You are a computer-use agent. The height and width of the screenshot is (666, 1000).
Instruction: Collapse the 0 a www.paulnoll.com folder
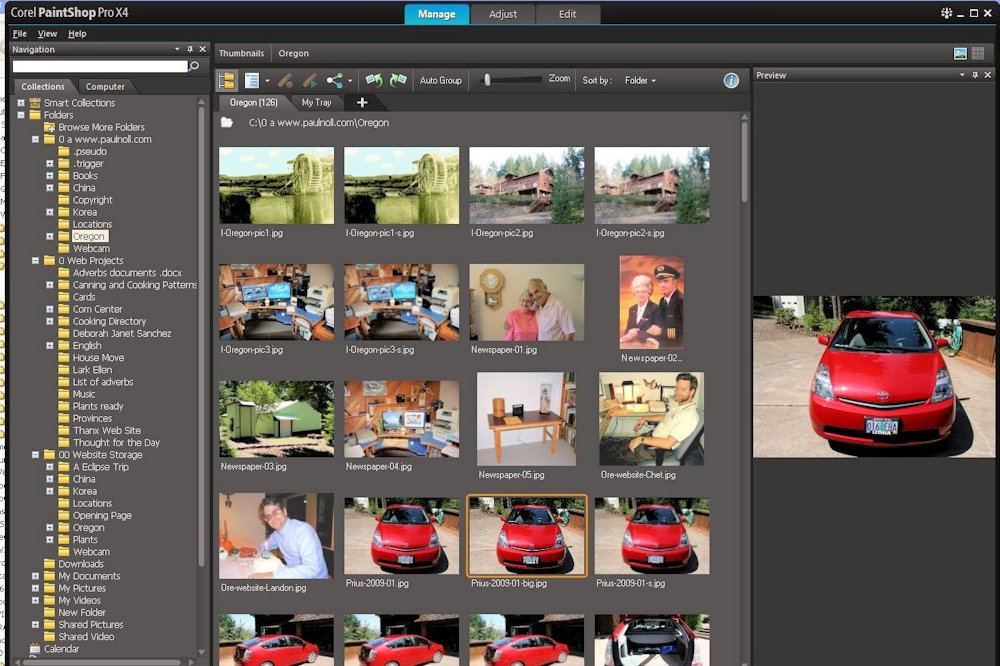[x=36, y=139]
